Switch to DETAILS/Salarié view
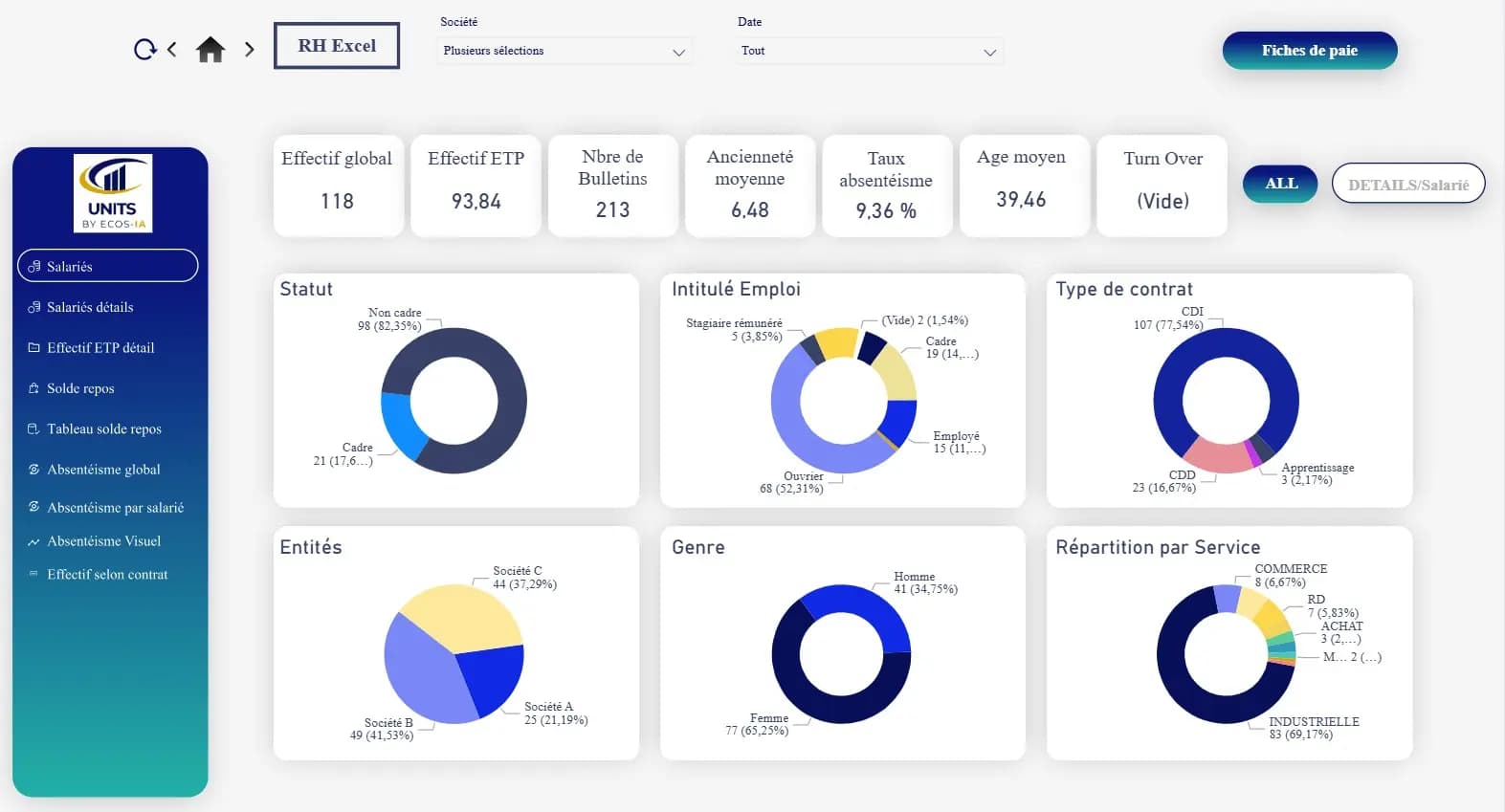1505x812 pixels. click(x=1407, y=185)
